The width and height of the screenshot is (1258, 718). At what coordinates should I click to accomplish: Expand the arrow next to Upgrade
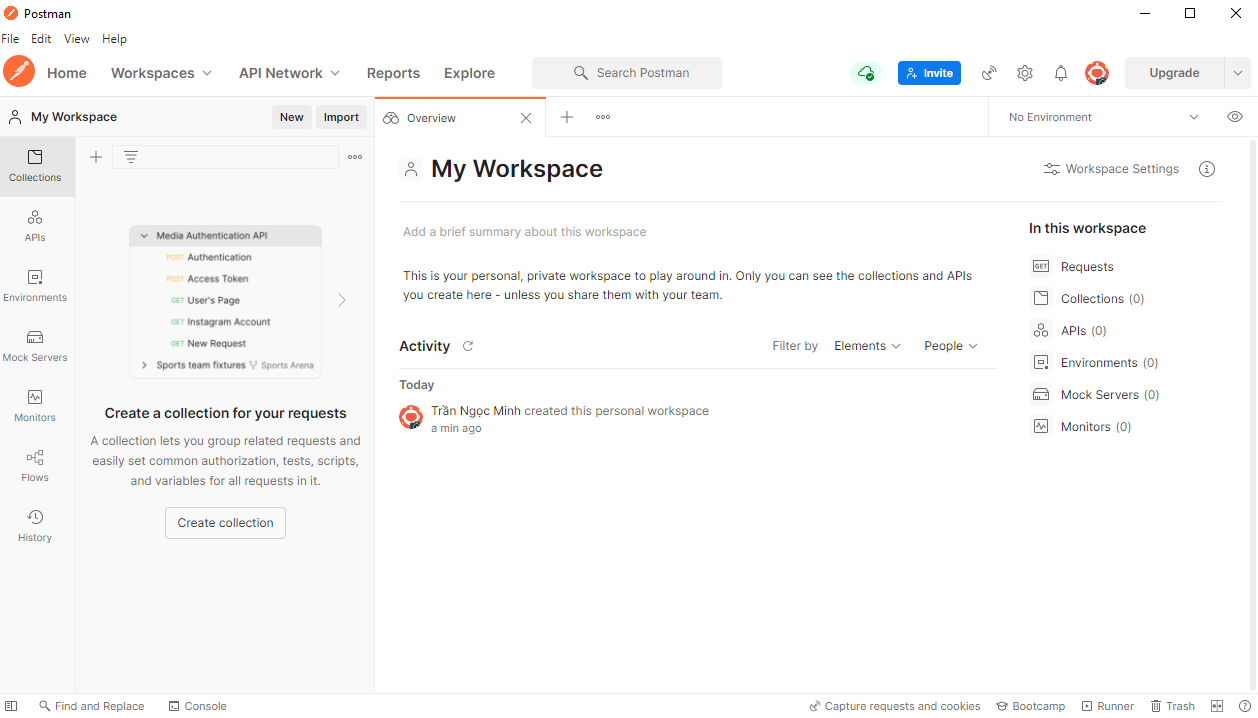[x=1238, y=73]
